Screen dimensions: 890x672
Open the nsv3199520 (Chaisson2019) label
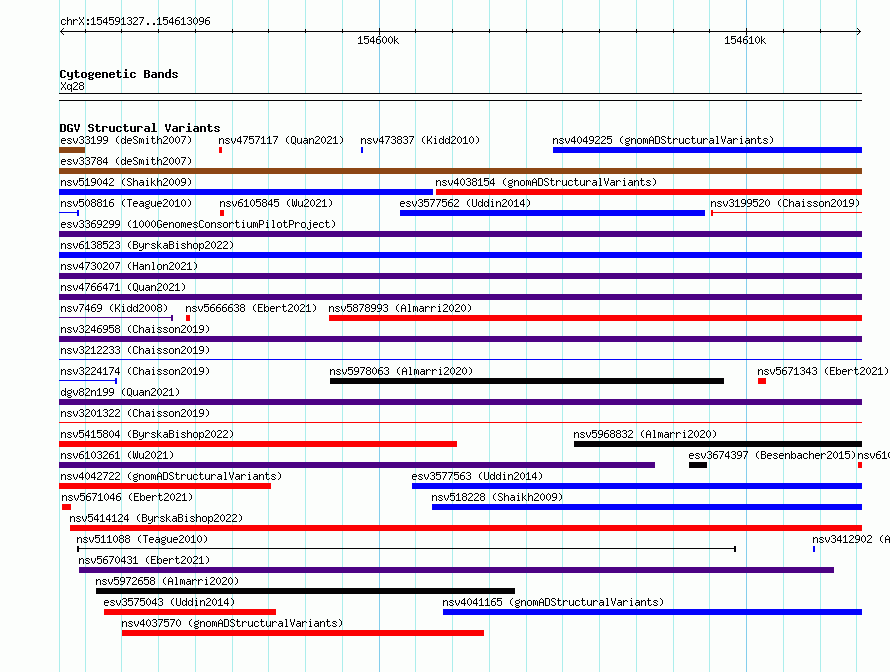tap(785, 203)
